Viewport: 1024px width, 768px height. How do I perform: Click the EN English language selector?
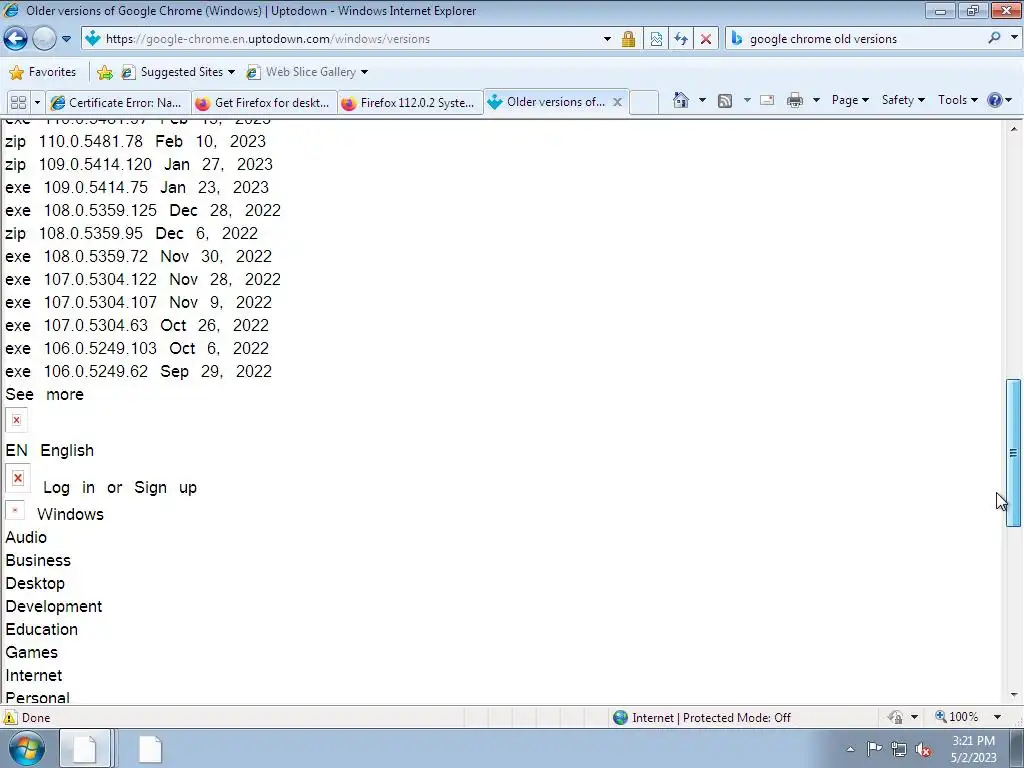[x=50, y=451]
